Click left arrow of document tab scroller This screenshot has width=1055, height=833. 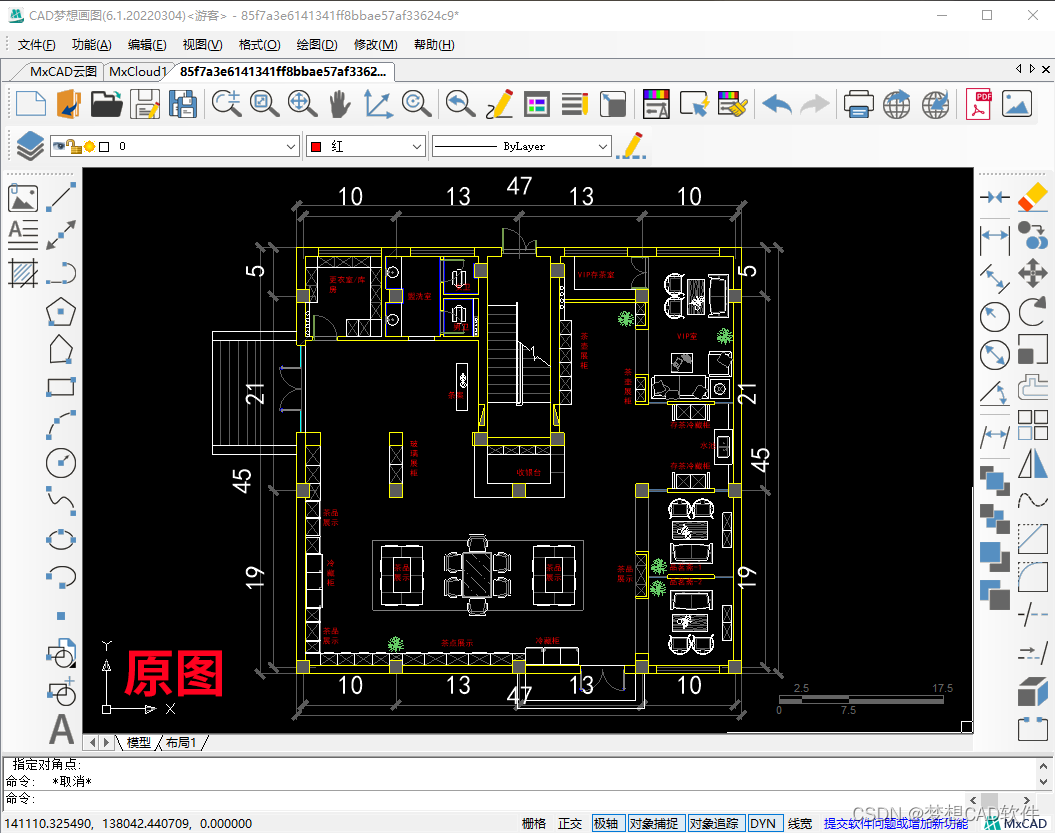tap(1019, 69)
